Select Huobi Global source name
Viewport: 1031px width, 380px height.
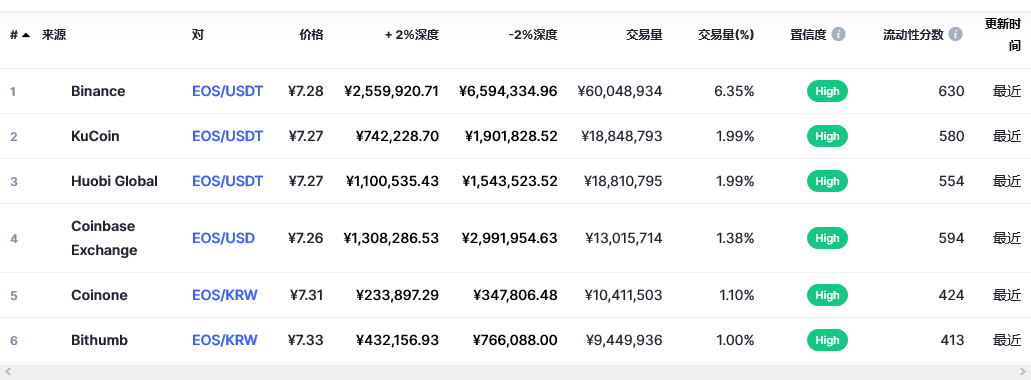(x=114, y=181)
